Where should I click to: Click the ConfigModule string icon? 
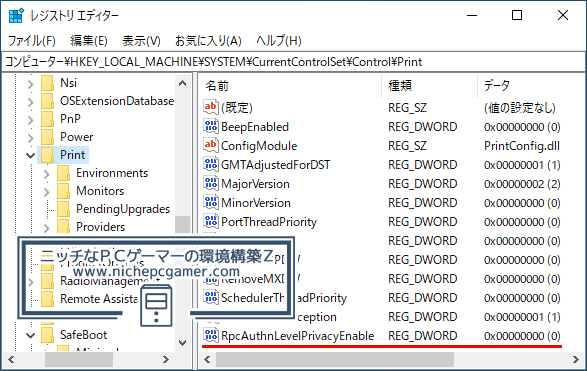coord(211,145)
